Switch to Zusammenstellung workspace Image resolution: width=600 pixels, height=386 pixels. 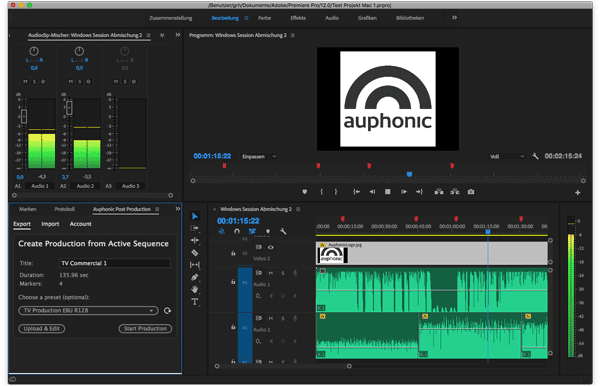tap(171, 18)
